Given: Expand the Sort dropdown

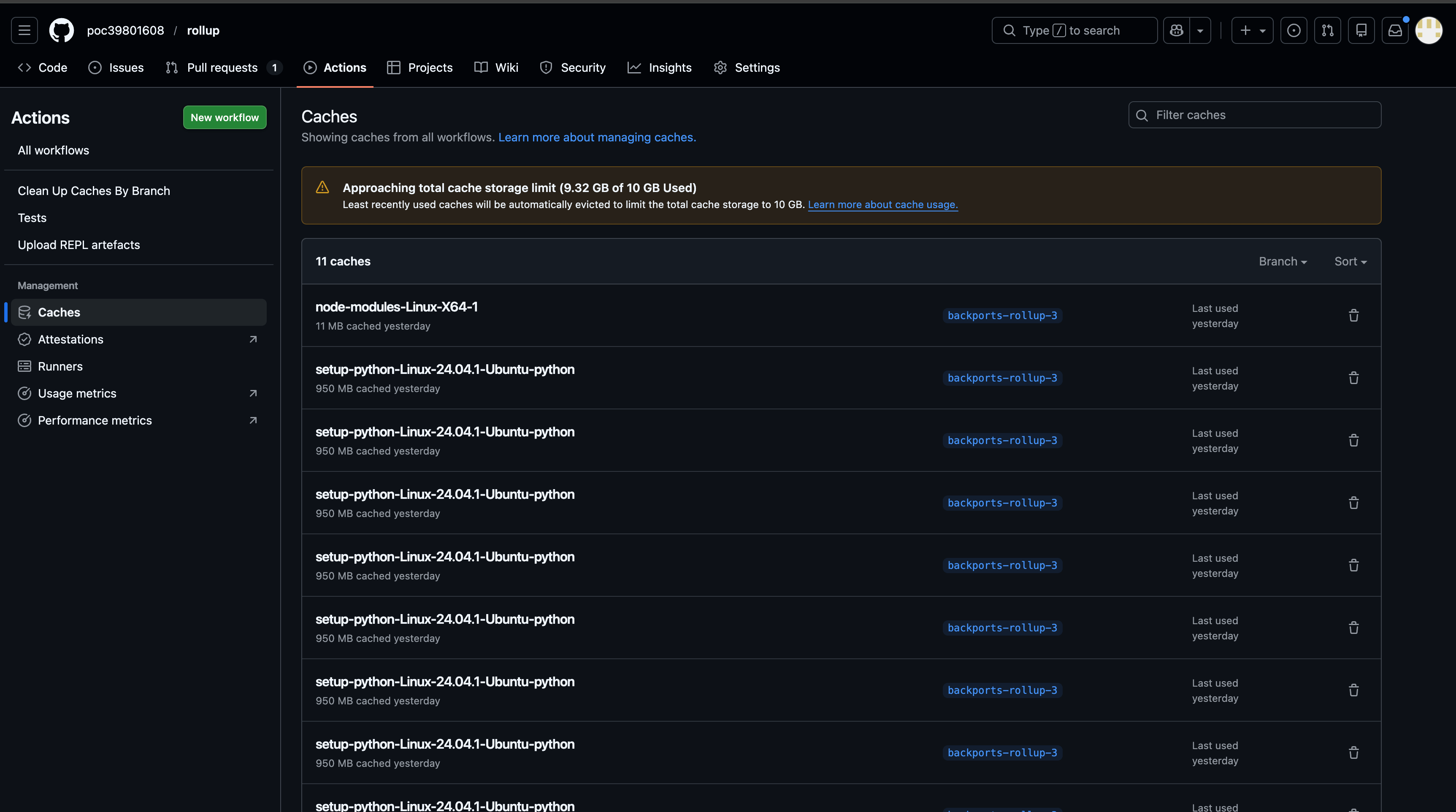Looking at the screenshot, I should (1350, 262).
